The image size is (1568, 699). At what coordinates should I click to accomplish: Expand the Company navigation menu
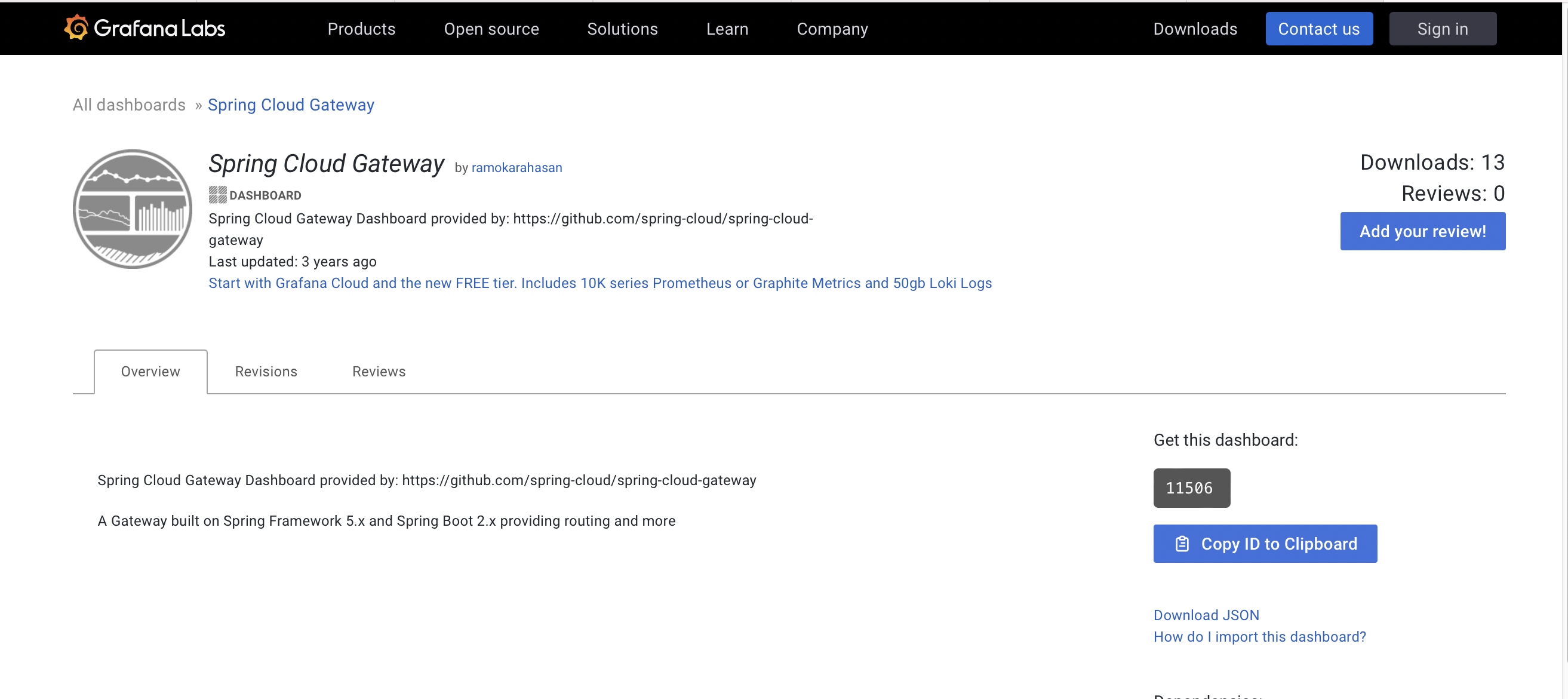point(832,29)
